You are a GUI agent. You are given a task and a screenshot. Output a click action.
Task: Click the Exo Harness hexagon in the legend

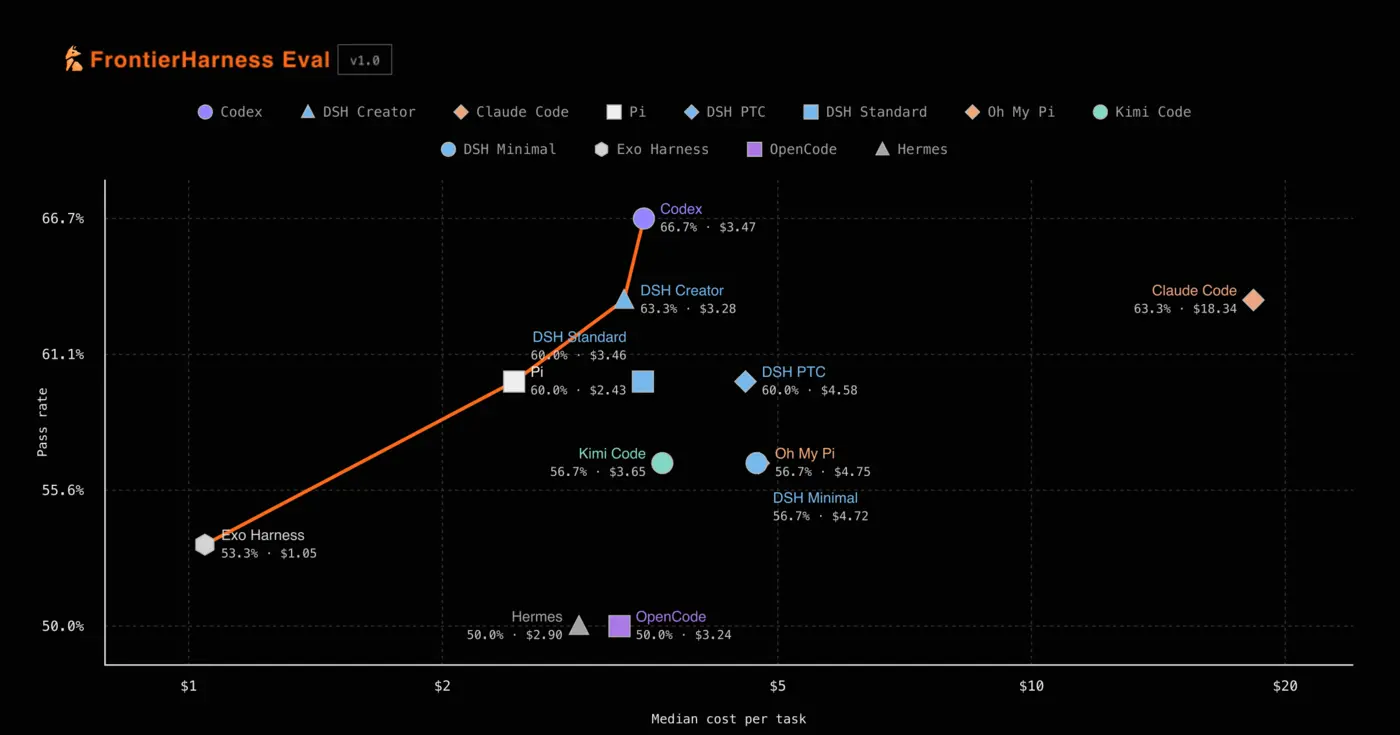601,149
